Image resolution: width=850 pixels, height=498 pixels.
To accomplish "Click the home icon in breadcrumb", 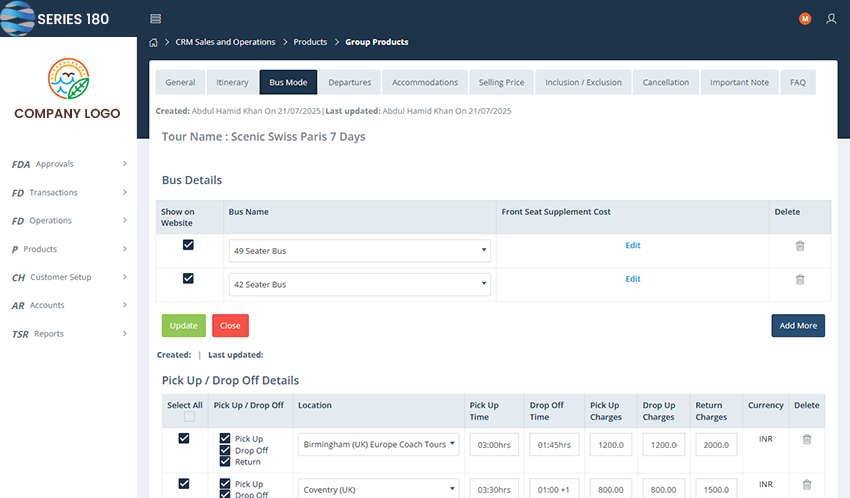I will [153, 42].
